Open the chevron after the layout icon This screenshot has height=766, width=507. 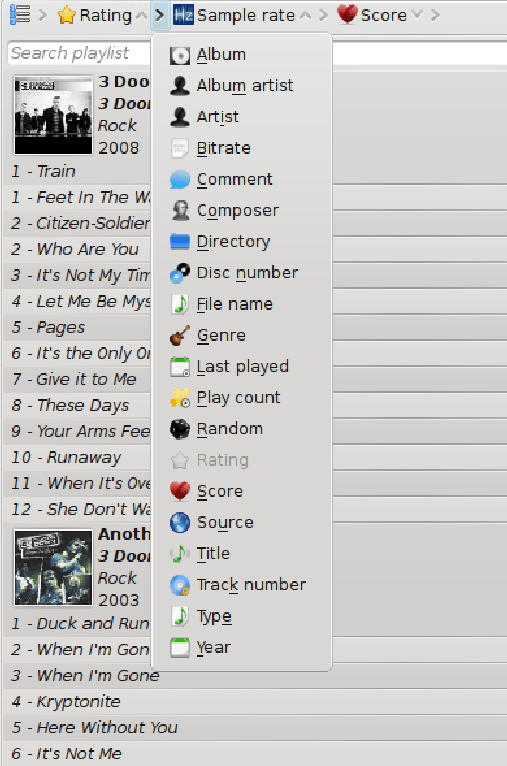click(42, 15)
